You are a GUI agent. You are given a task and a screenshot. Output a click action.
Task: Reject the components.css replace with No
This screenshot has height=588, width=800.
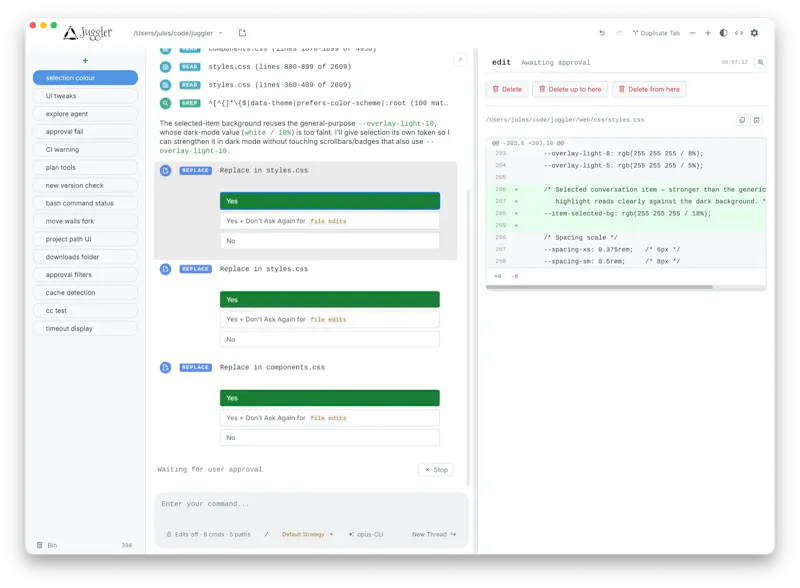(330, 438)
